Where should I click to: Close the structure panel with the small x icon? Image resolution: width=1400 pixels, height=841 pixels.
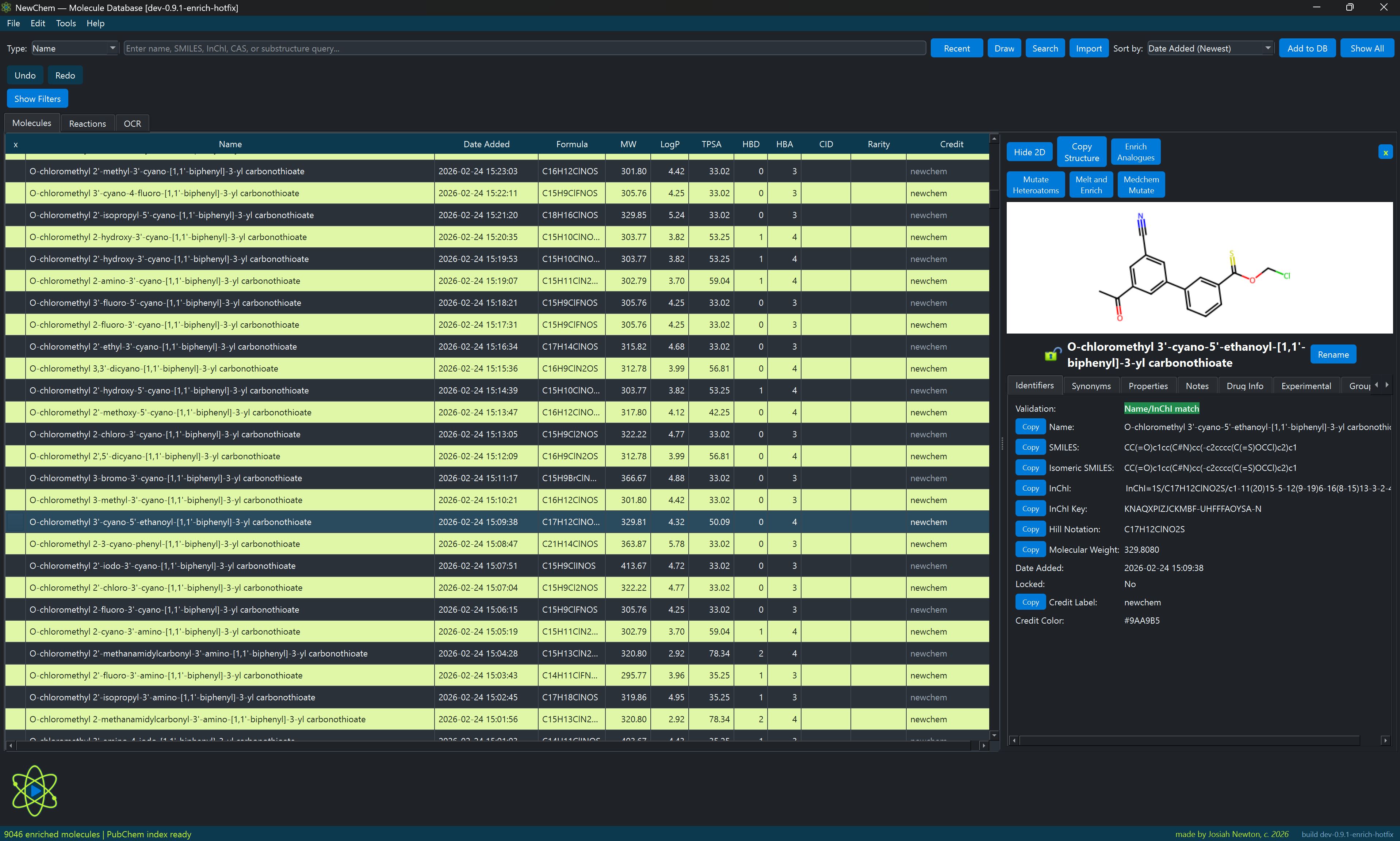tap(1385, 152)
